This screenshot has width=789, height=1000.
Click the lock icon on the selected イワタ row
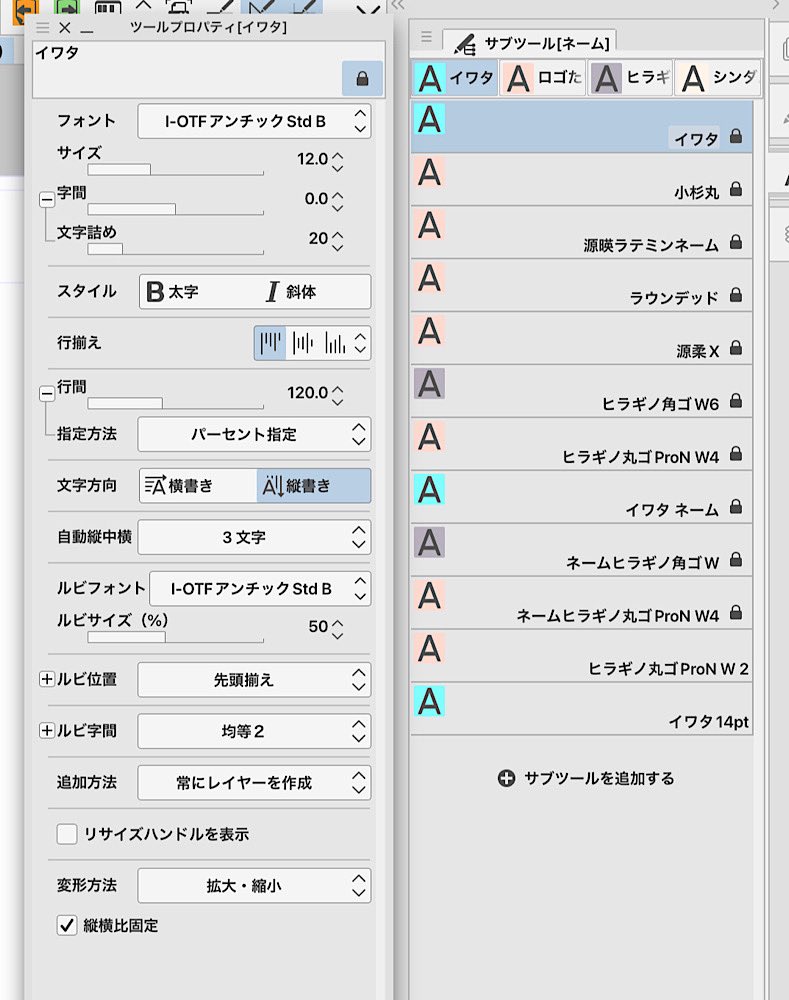tap(735, 136)
